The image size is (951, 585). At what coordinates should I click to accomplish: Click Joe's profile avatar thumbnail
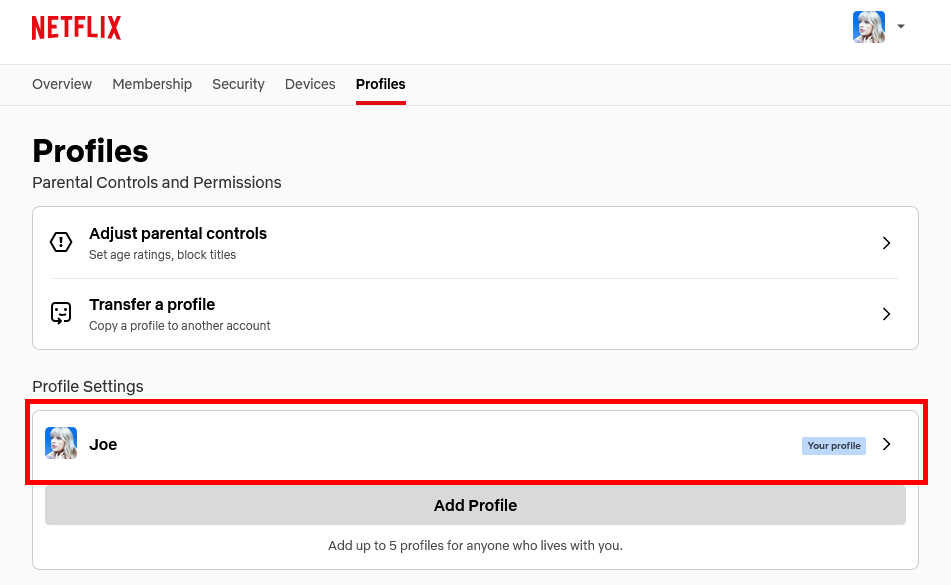pos(61,444)
